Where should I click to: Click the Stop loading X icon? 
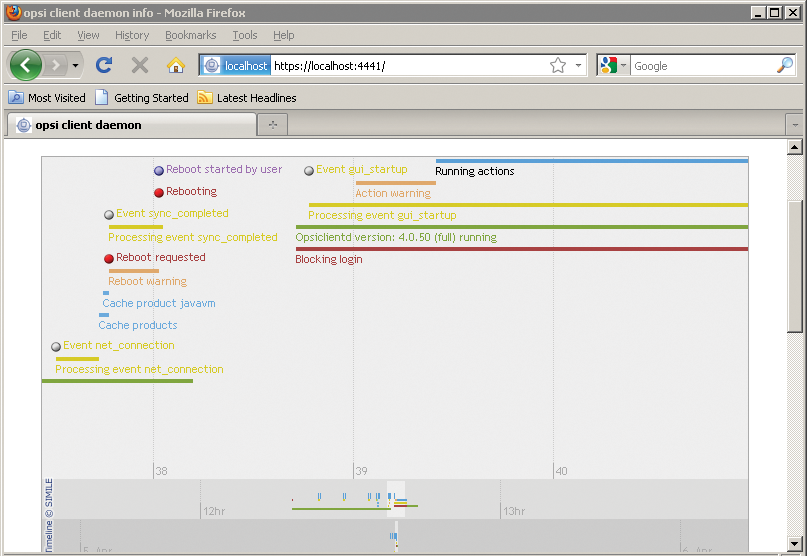point(140,65)
